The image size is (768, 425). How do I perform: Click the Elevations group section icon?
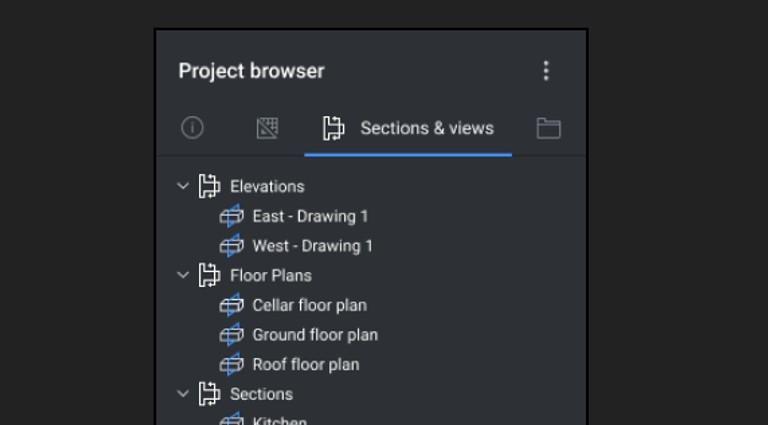pos(209,187)
